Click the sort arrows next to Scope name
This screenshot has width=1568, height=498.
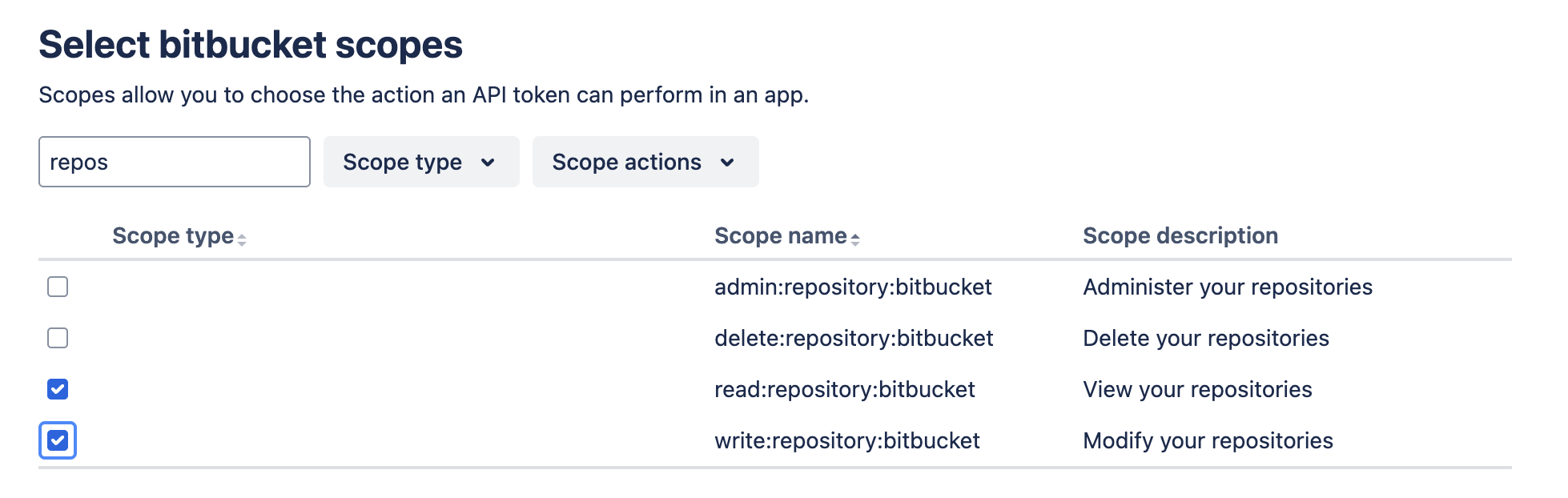tap(856, 238)
